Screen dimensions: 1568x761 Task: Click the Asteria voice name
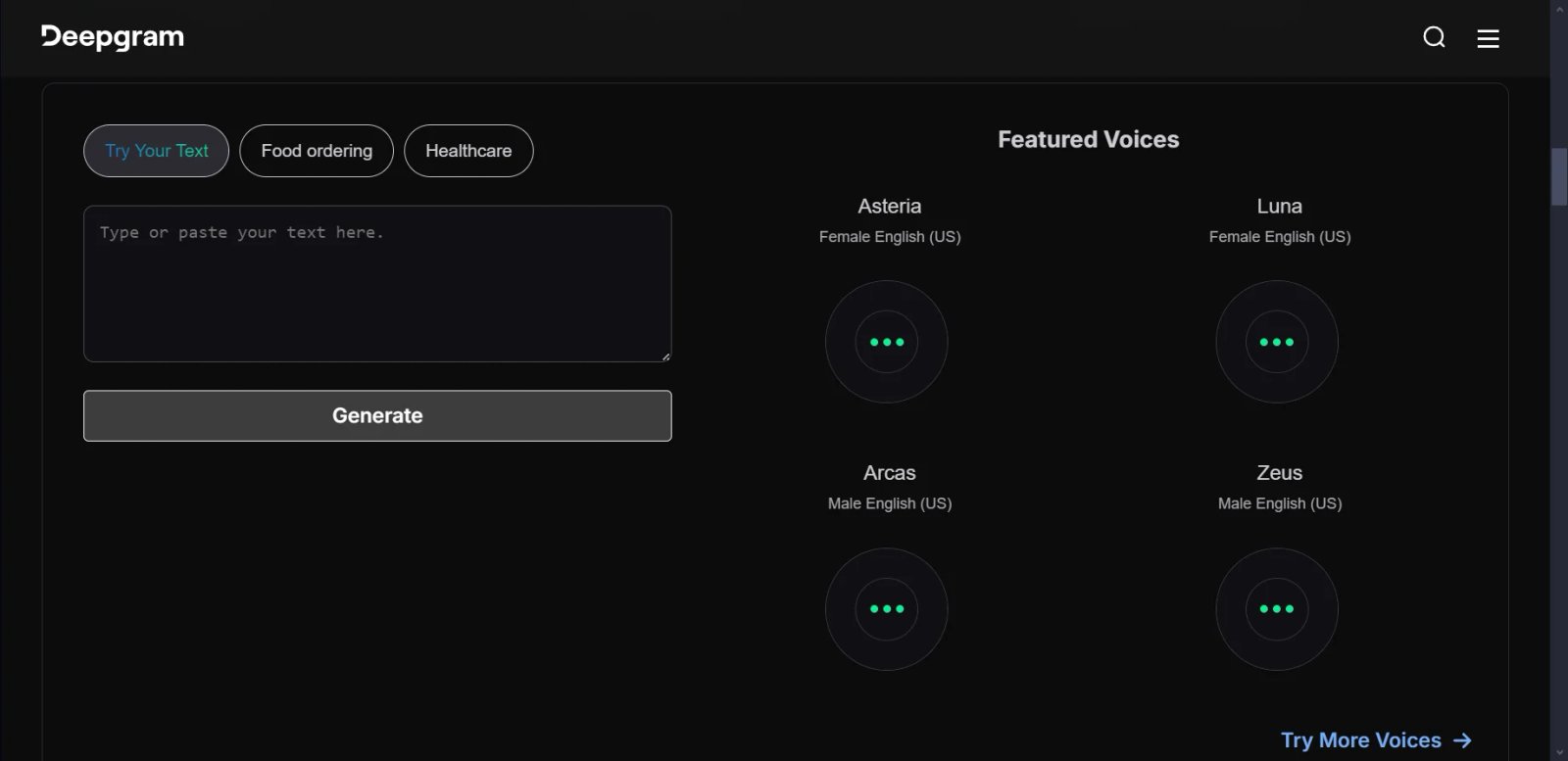point(890,206)
